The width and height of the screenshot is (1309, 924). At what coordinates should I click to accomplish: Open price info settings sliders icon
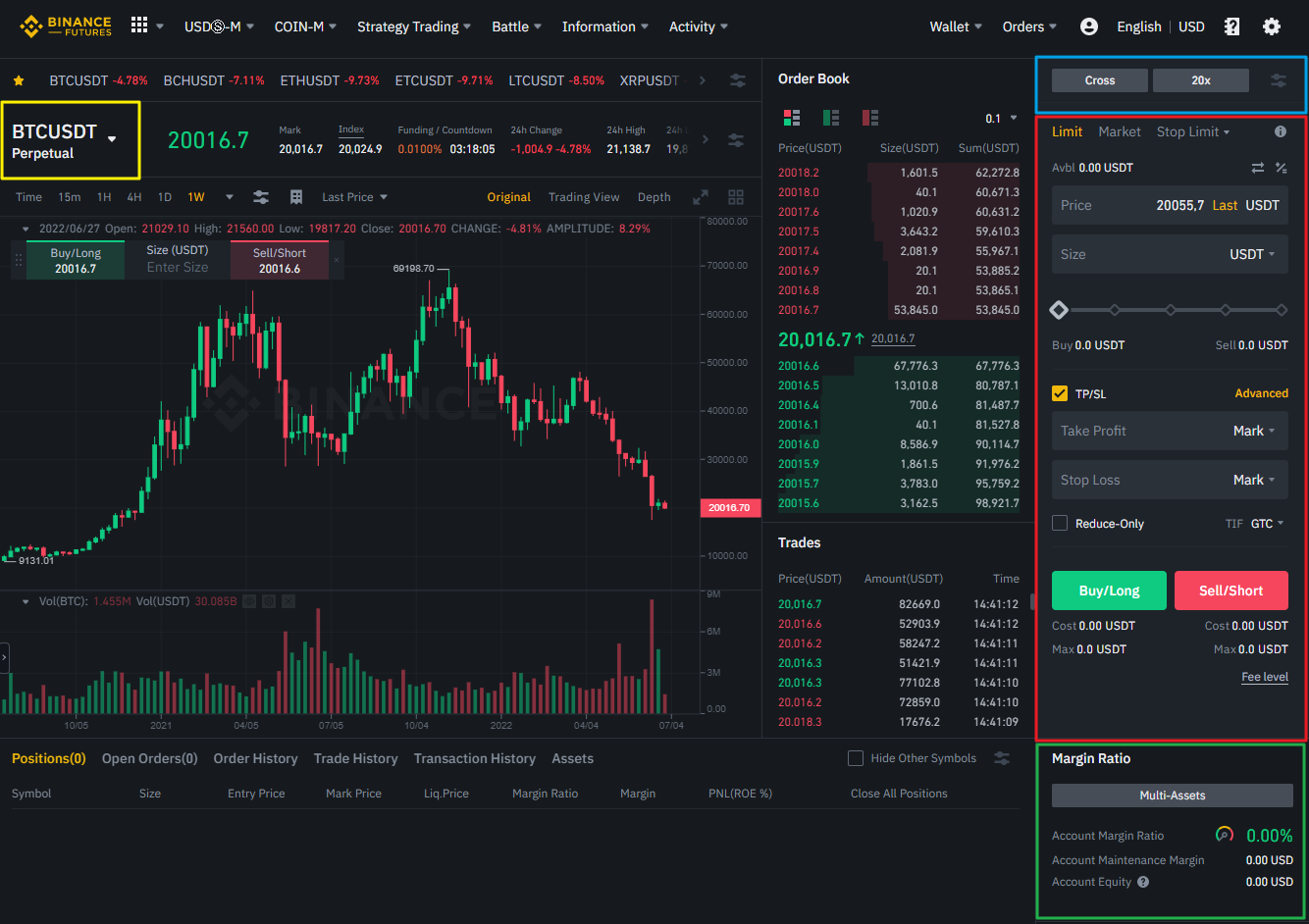point(736,140)
